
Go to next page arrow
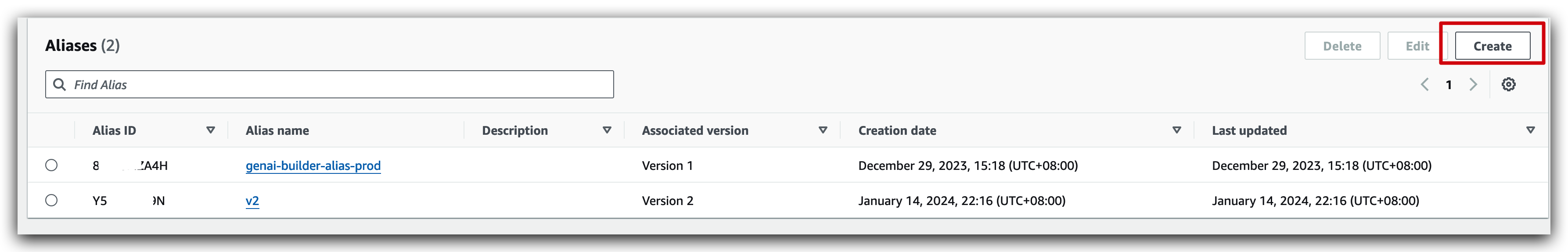[x=1473, y=85]
